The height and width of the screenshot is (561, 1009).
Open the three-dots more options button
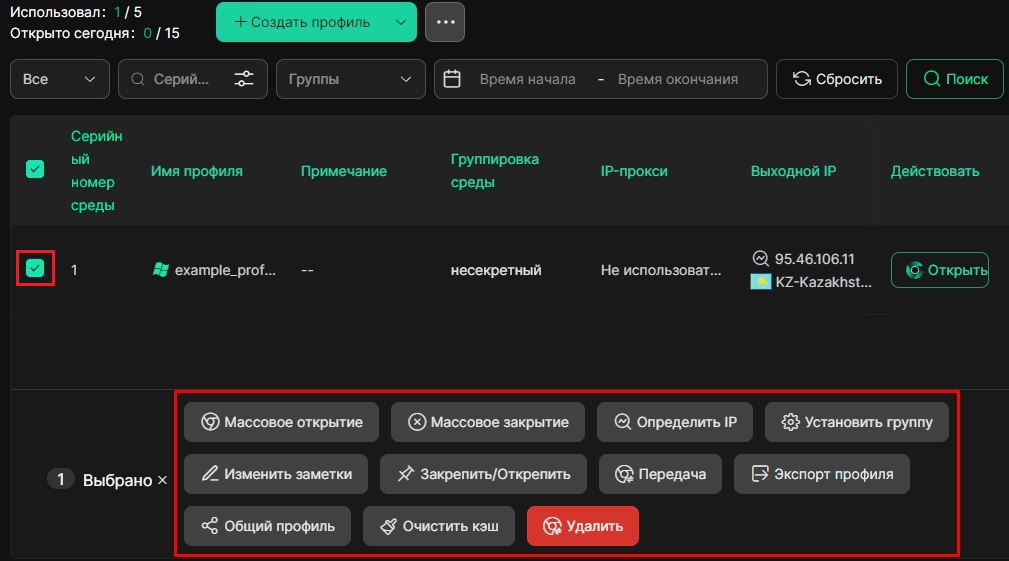(445, 22)
